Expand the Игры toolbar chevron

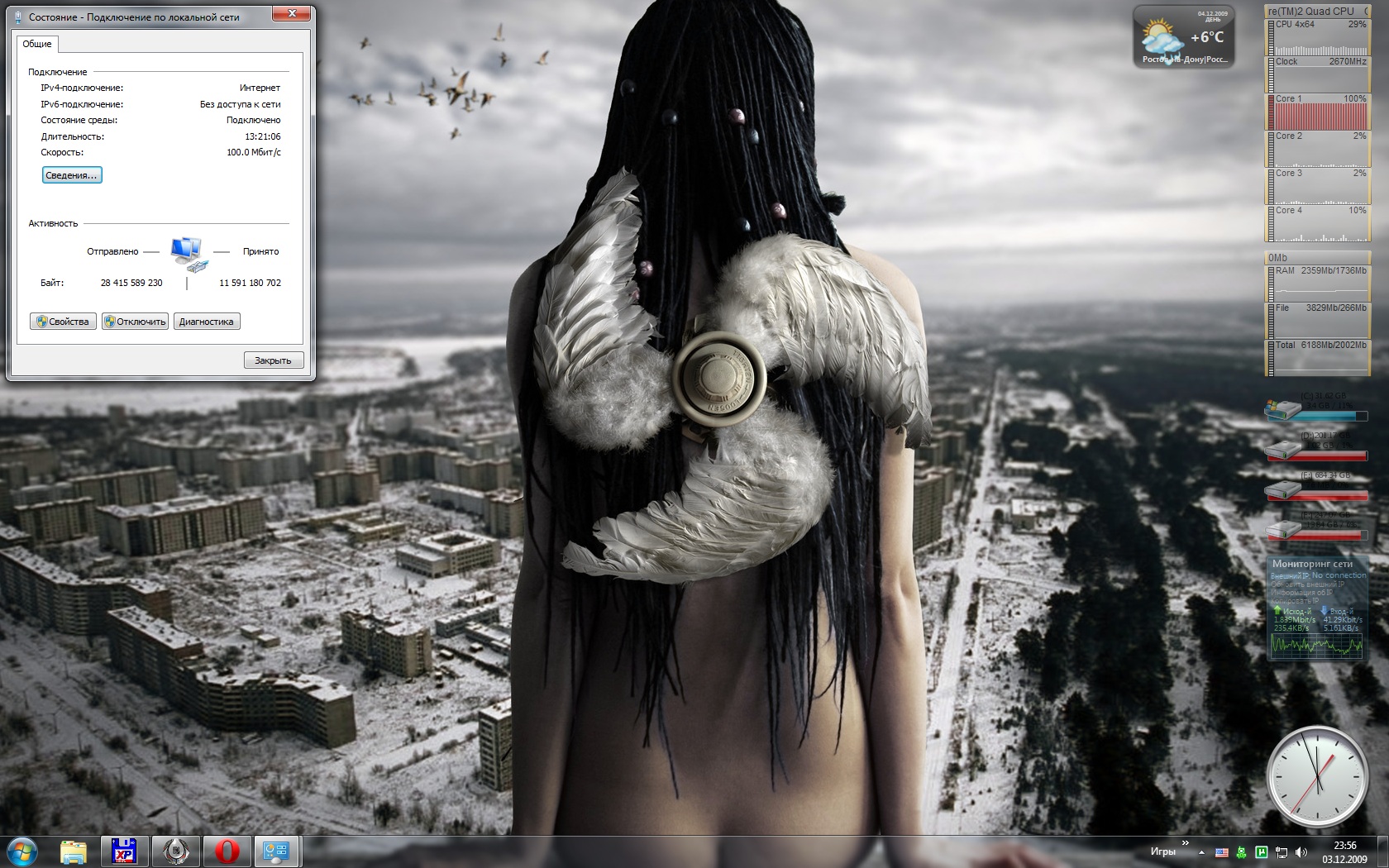(1185, 843)
